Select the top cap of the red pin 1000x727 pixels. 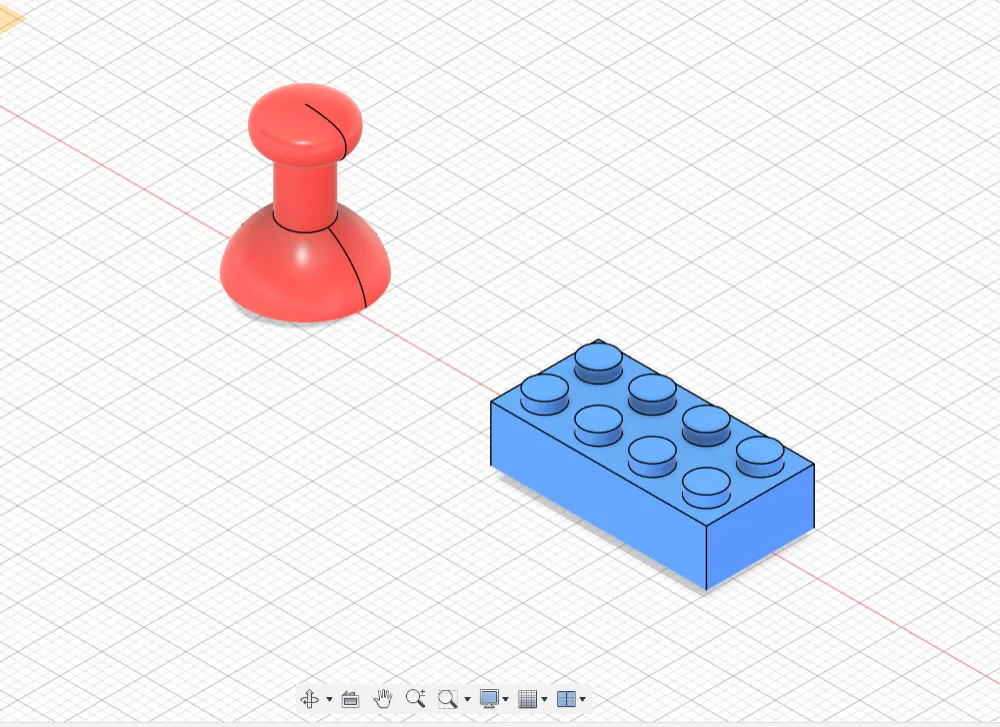[x=305, y=122]
